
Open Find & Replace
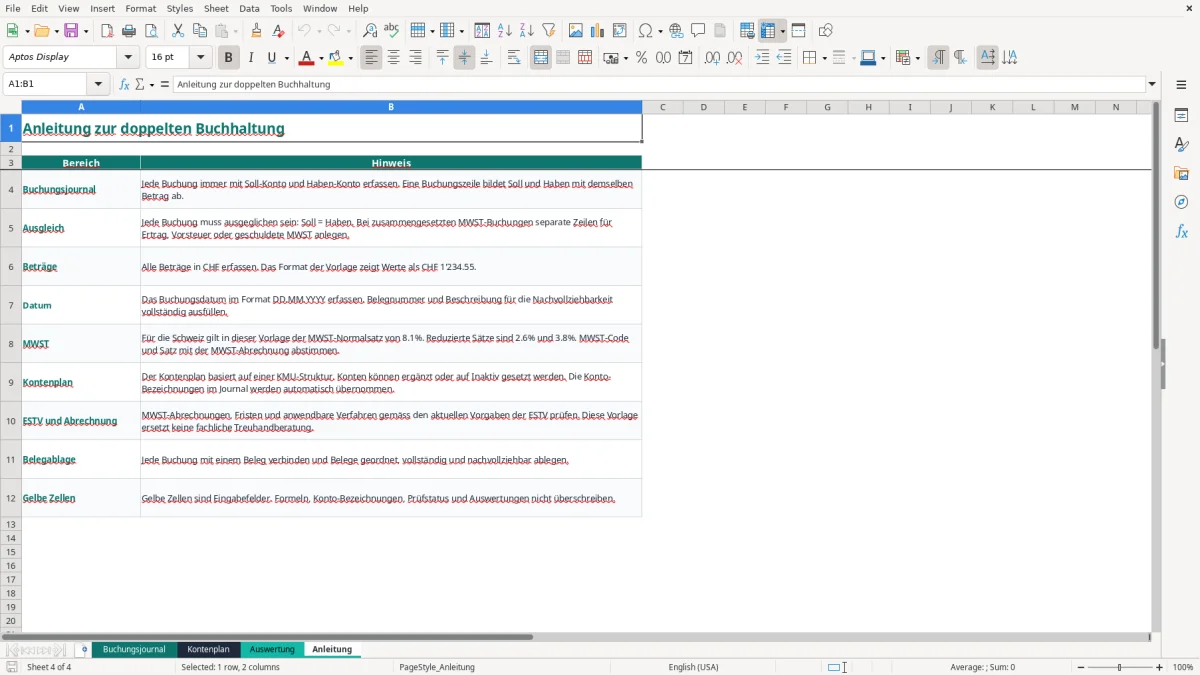[370, 31]
